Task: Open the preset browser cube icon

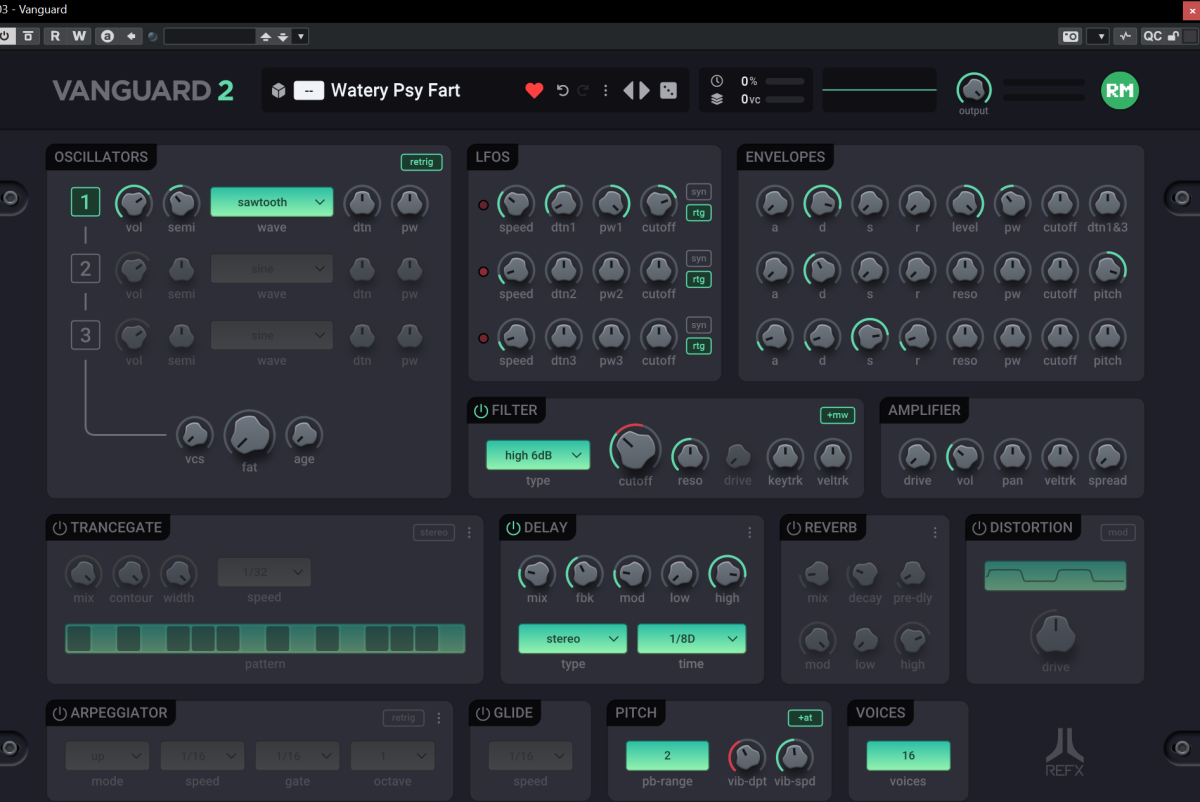Action: 278,90
